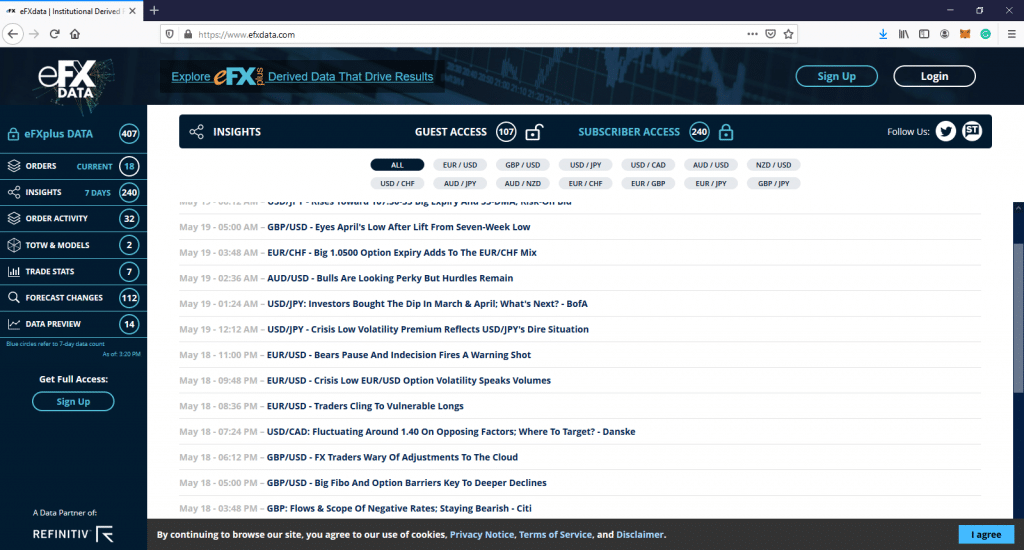This screenshot has height=550, width=1024.
Task: Open Twitter follow icon
Action: coord(945,131)
